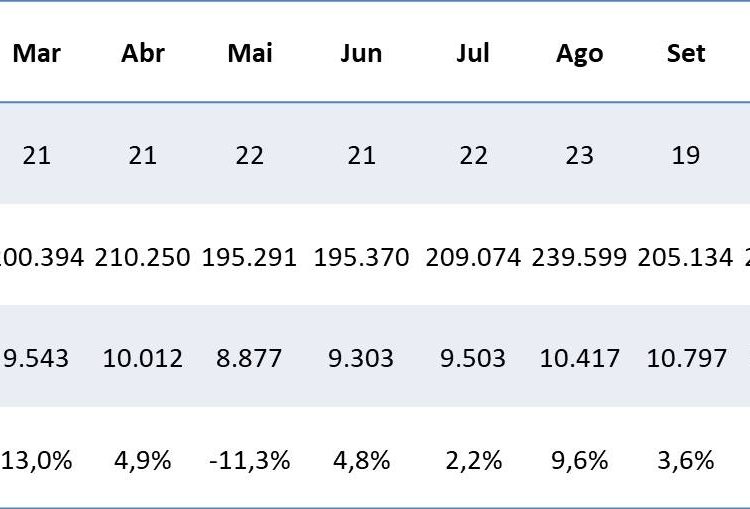Screen dimensions: 750x509
Task: Click the Jul column header
Action: [473, 53]
